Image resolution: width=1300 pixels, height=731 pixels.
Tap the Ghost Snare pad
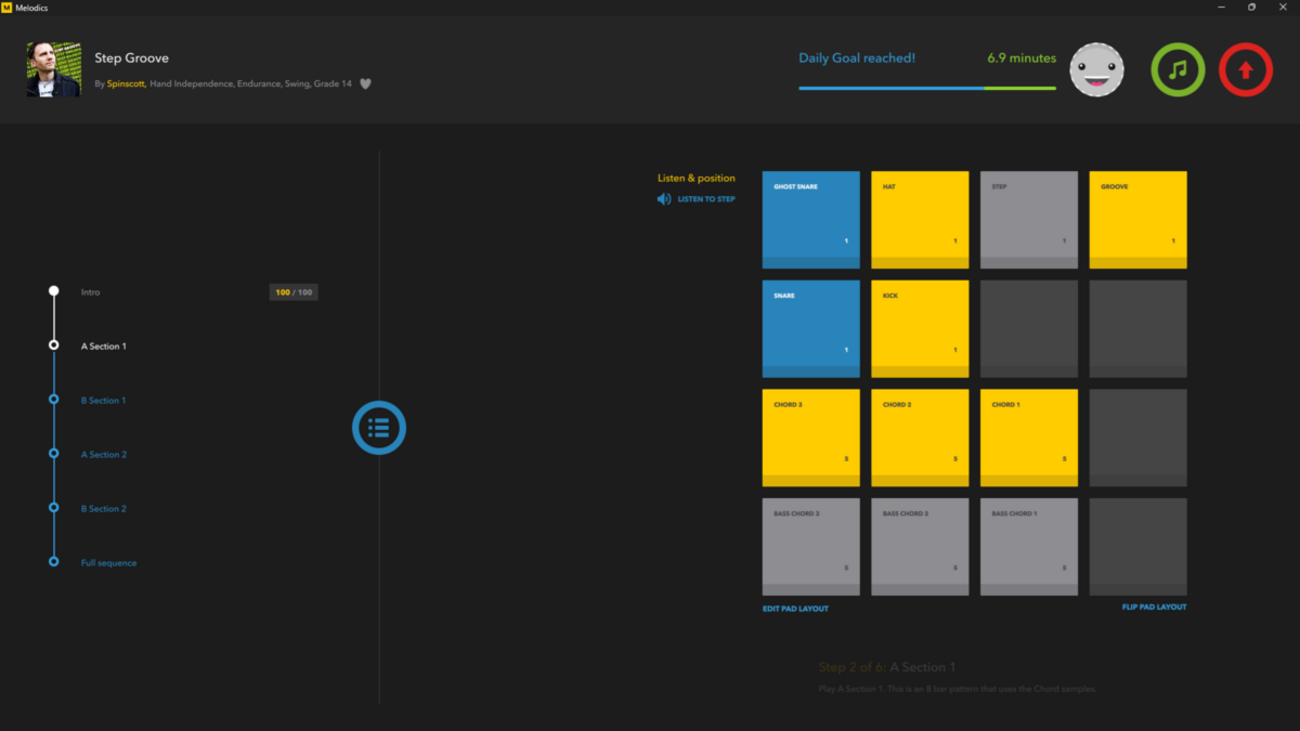(x=810, y=220)
